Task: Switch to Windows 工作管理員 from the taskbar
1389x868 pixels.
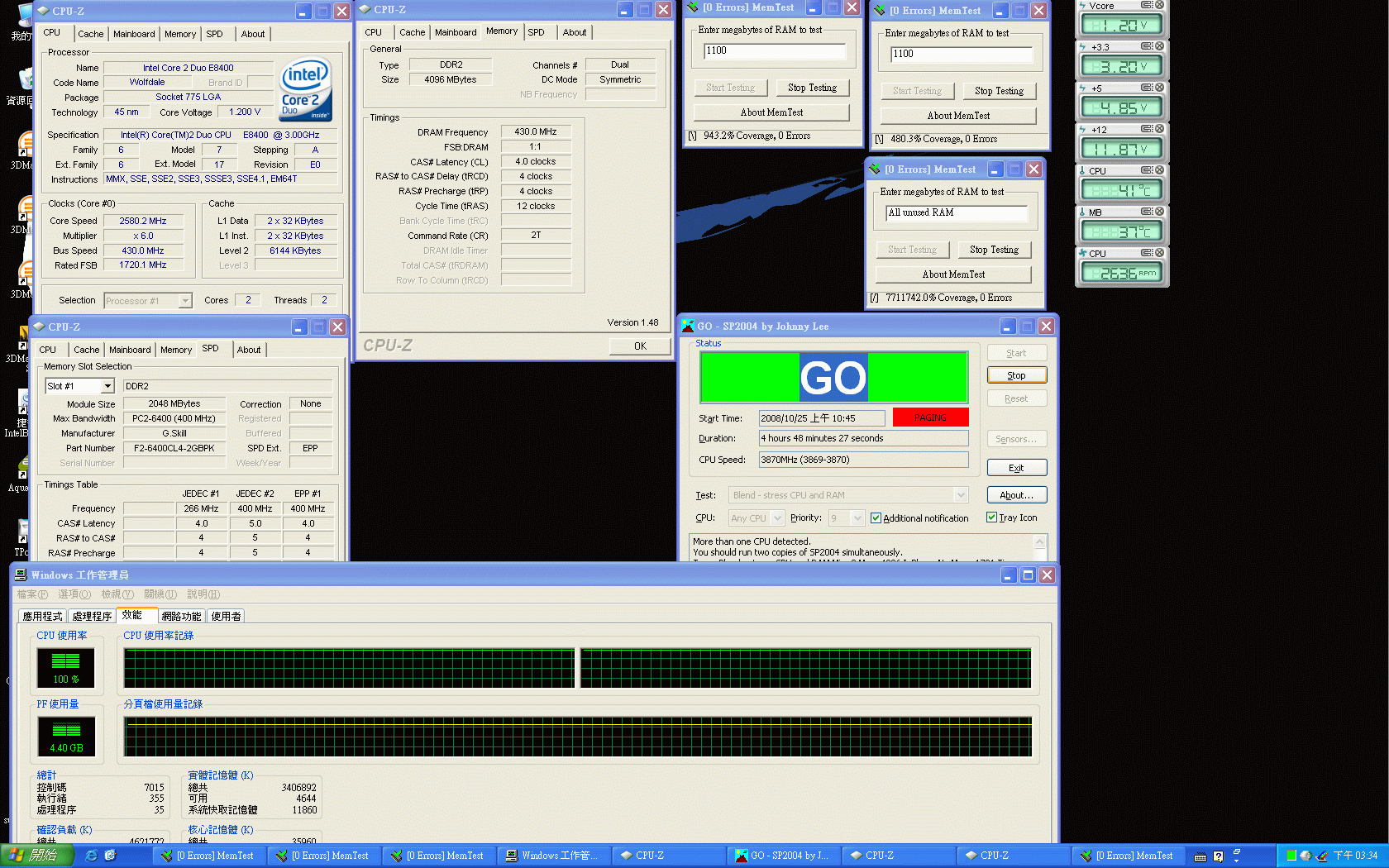Action: pos(553,856)
